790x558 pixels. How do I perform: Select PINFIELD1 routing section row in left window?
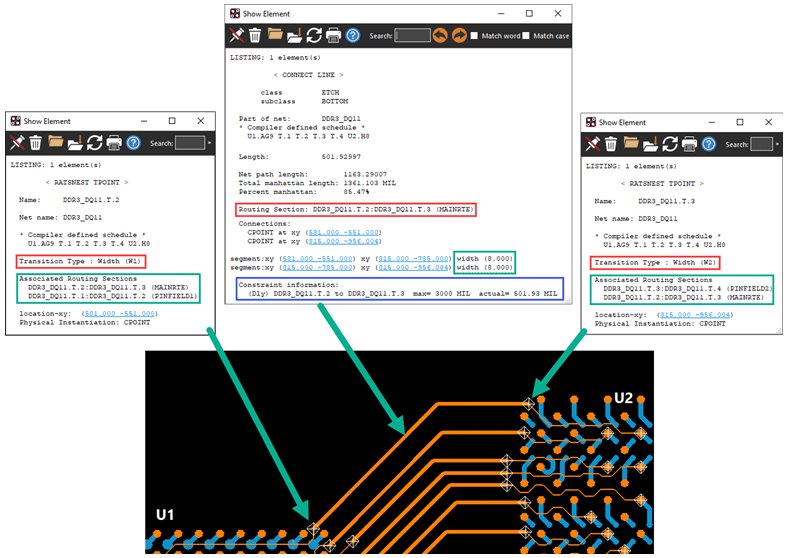[113, 296]
